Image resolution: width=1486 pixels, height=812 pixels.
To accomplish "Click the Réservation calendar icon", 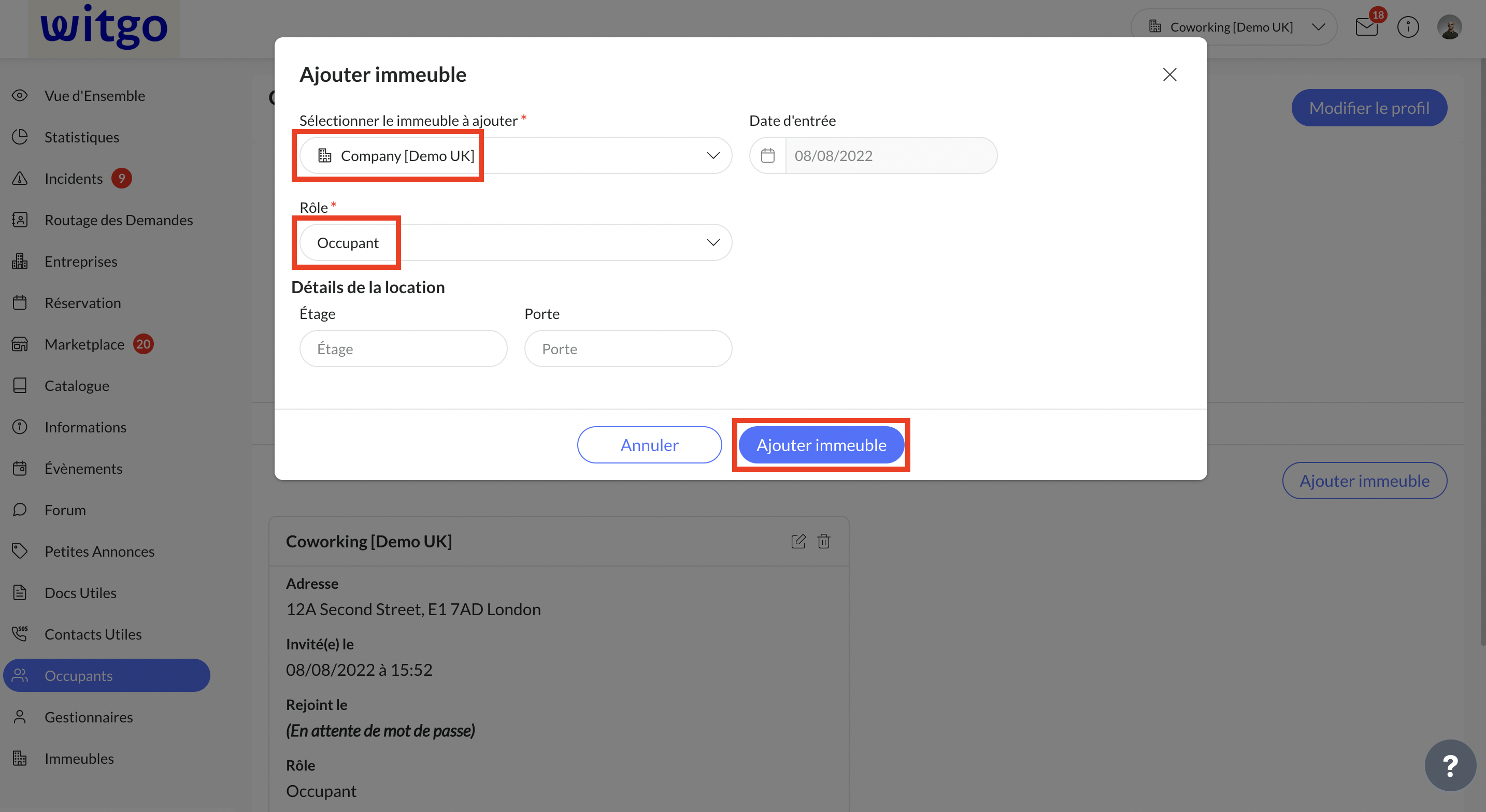I will pos(20,303).
